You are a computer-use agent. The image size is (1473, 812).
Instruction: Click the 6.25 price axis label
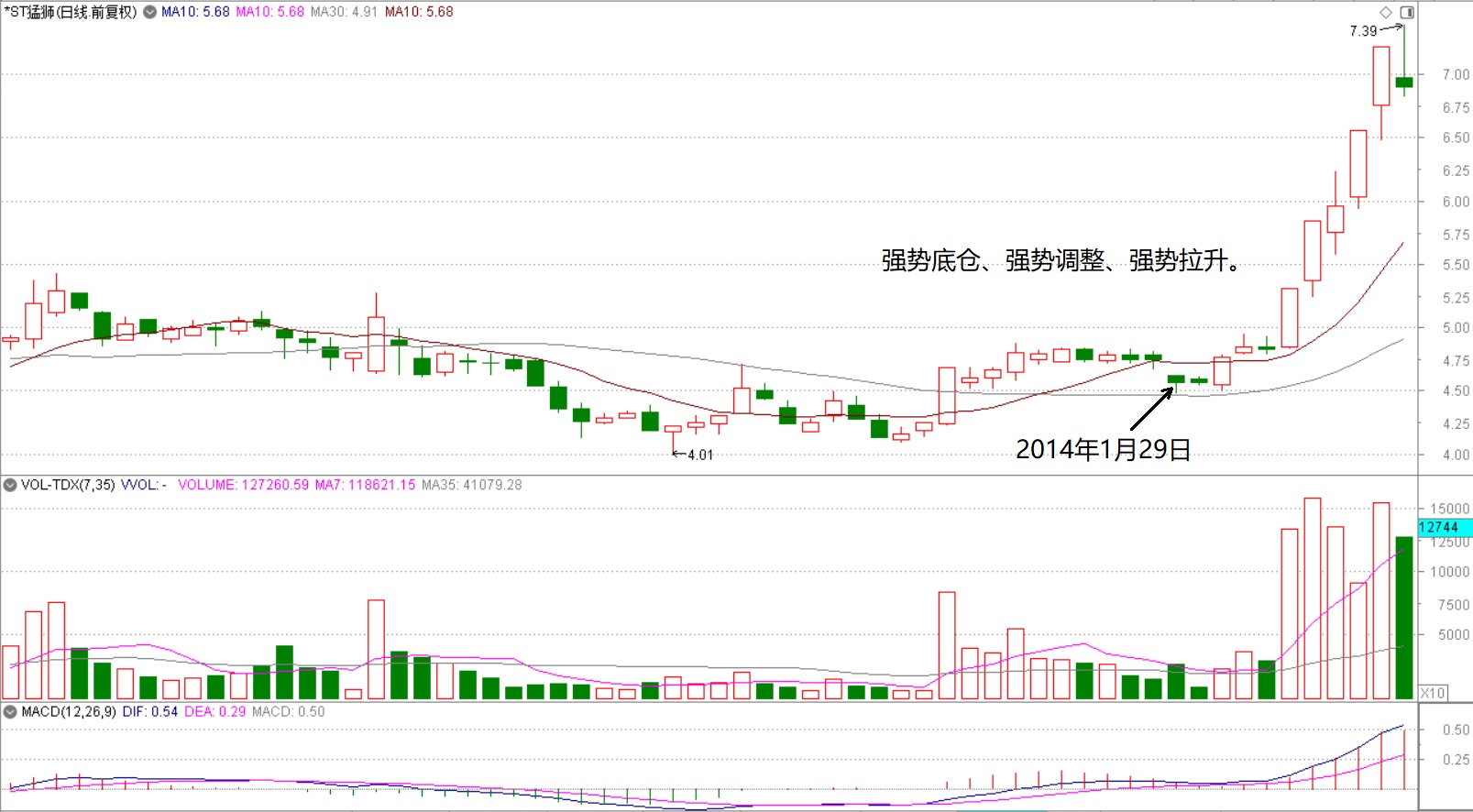pyautogui.click(x=1456, y=170)
